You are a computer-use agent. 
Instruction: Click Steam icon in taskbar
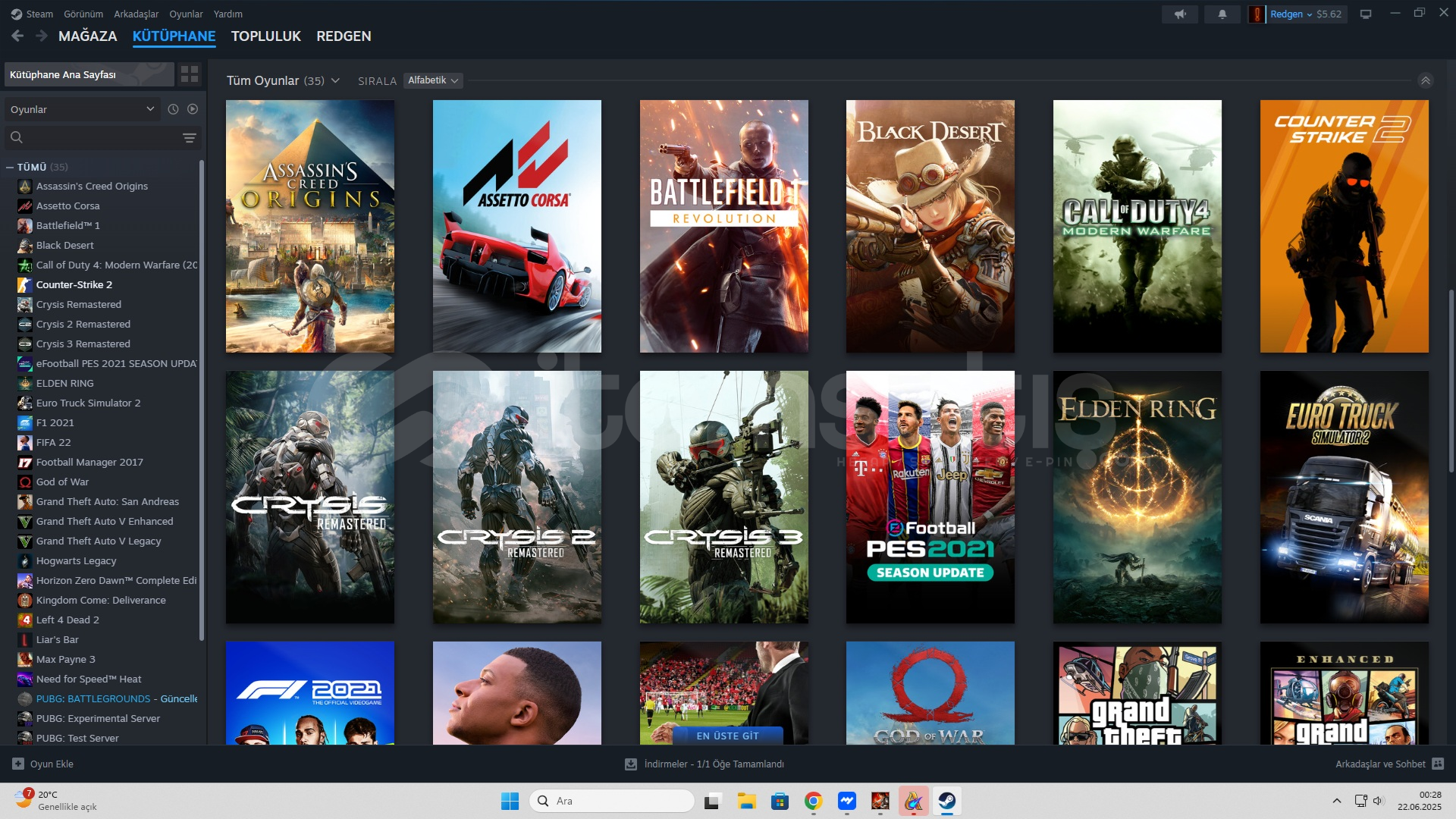pos(947,801)
